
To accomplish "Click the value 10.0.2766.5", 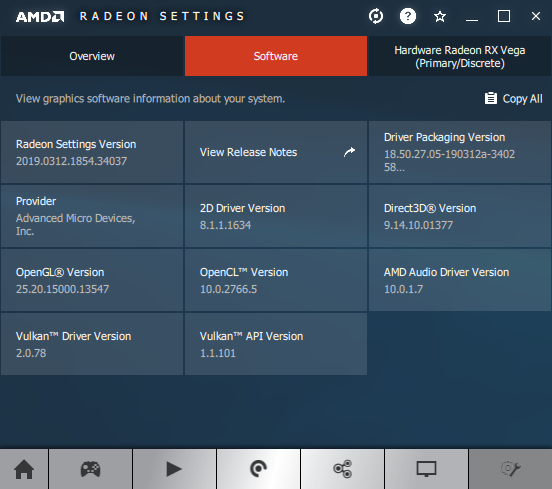I will pos(228,289).
